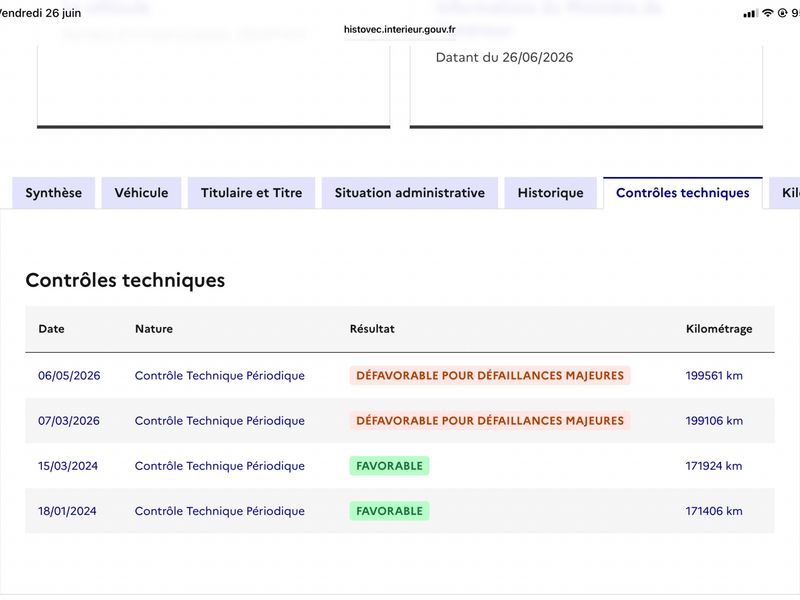The image size is (800, 600).
Task: Select the 199106 km mileage value
Action: (714, 421)
